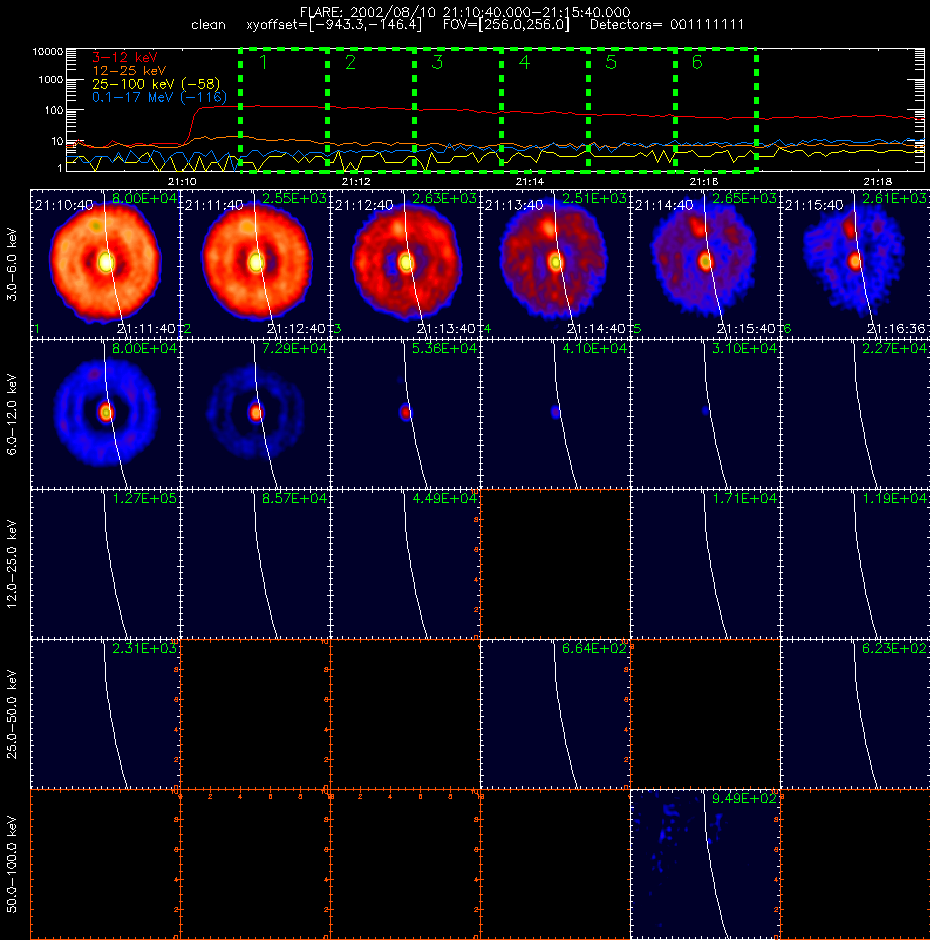The width and height of the screenshot is (930, 940).
Task: Open the 12.0-25.0 keV panel labeled 8.57E+04
Action: click(x=255, y=564)
